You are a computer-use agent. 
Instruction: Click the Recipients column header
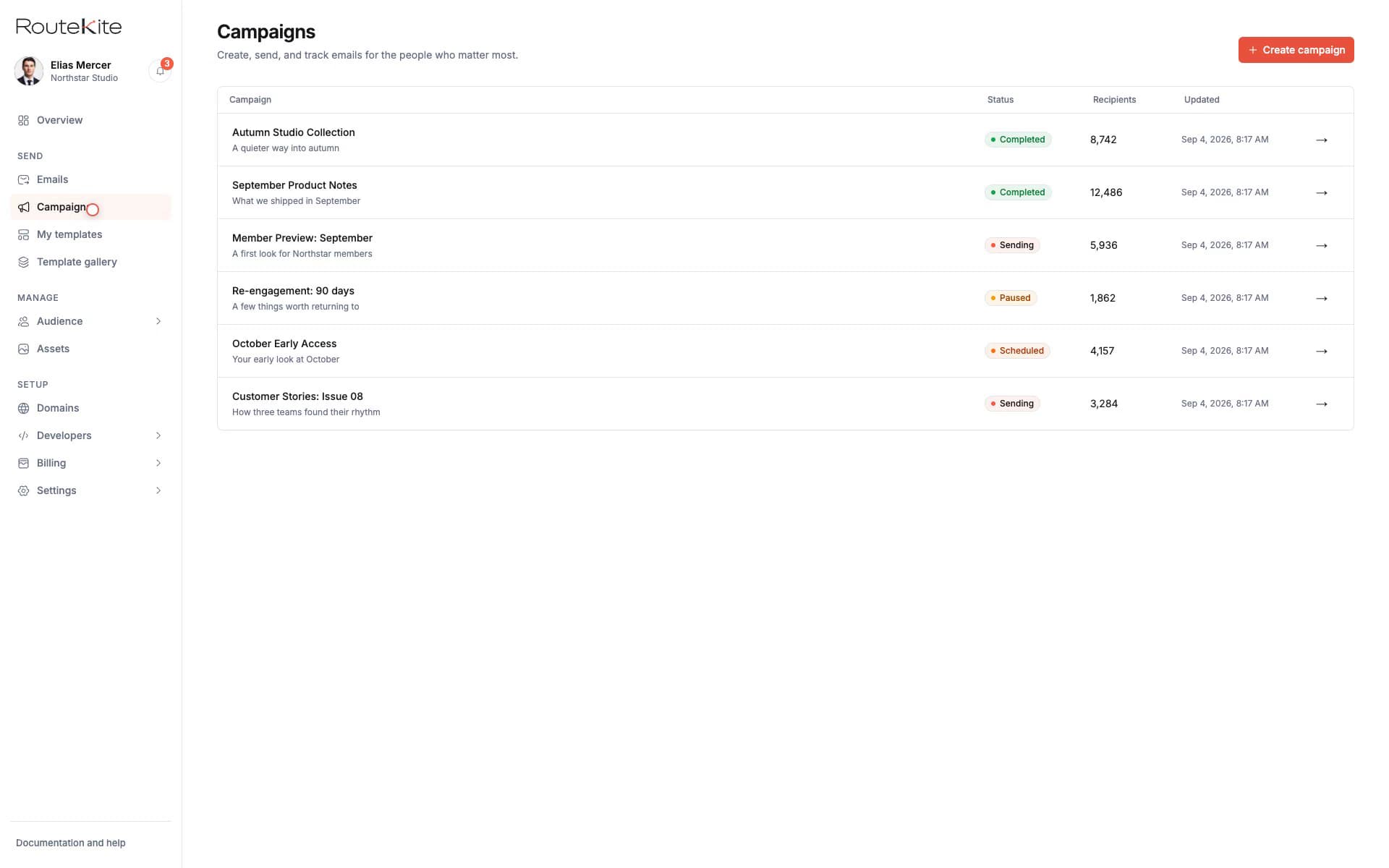click(1114, 100)
